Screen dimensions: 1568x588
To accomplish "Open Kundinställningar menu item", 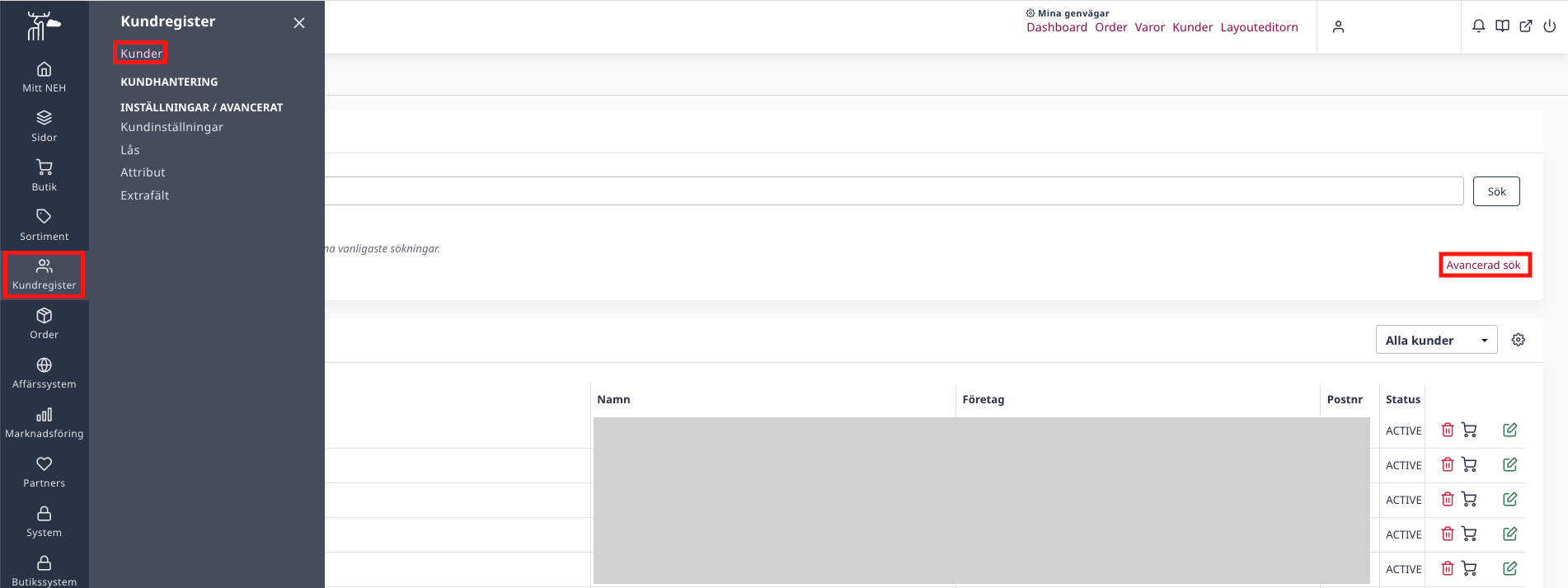I will [x=171, y=127].
